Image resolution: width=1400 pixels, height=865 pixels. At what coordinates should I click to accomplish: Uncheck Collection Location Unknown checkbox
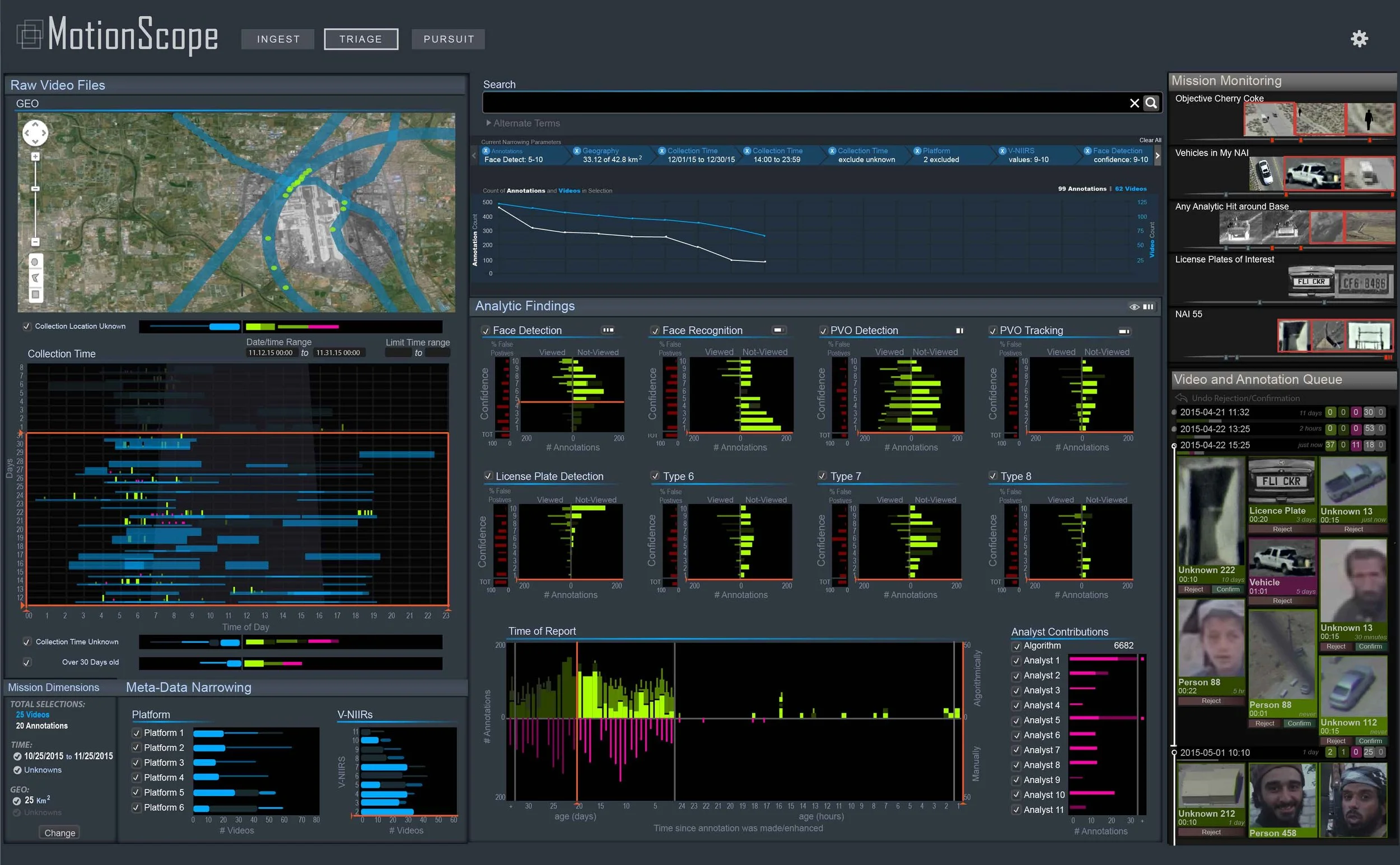point(26,326)
